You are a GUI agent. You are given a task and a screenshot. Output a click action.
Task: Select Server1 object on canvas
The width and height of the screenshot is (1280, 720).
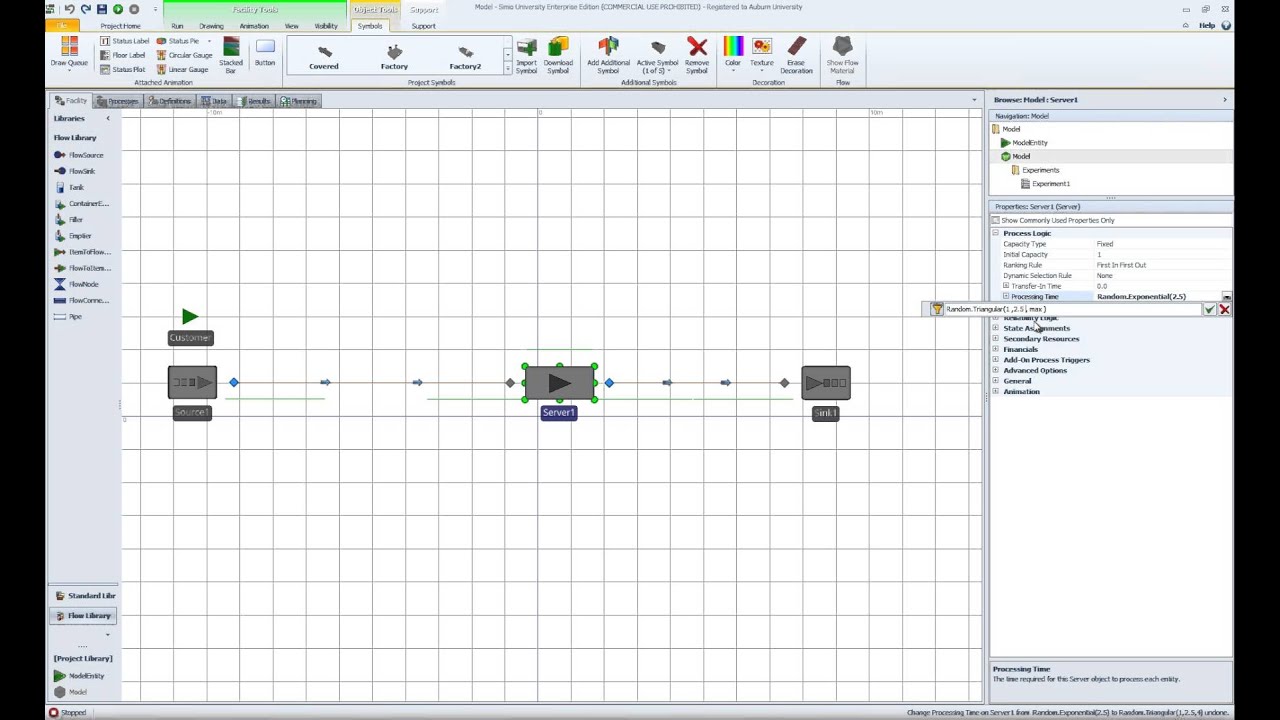coord(559,383)
